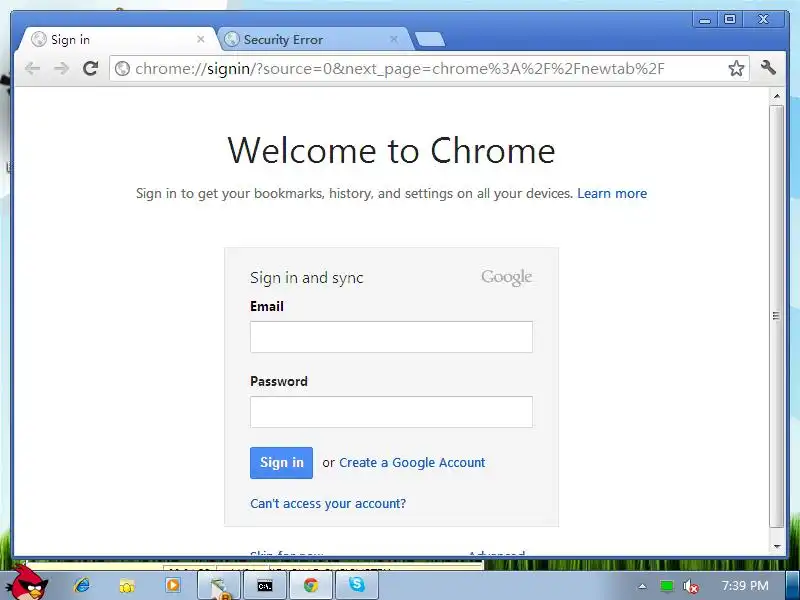This screenshot has width=800, height=600.
Task: Go back using the browser back arrow
Action: pos(32,68)
